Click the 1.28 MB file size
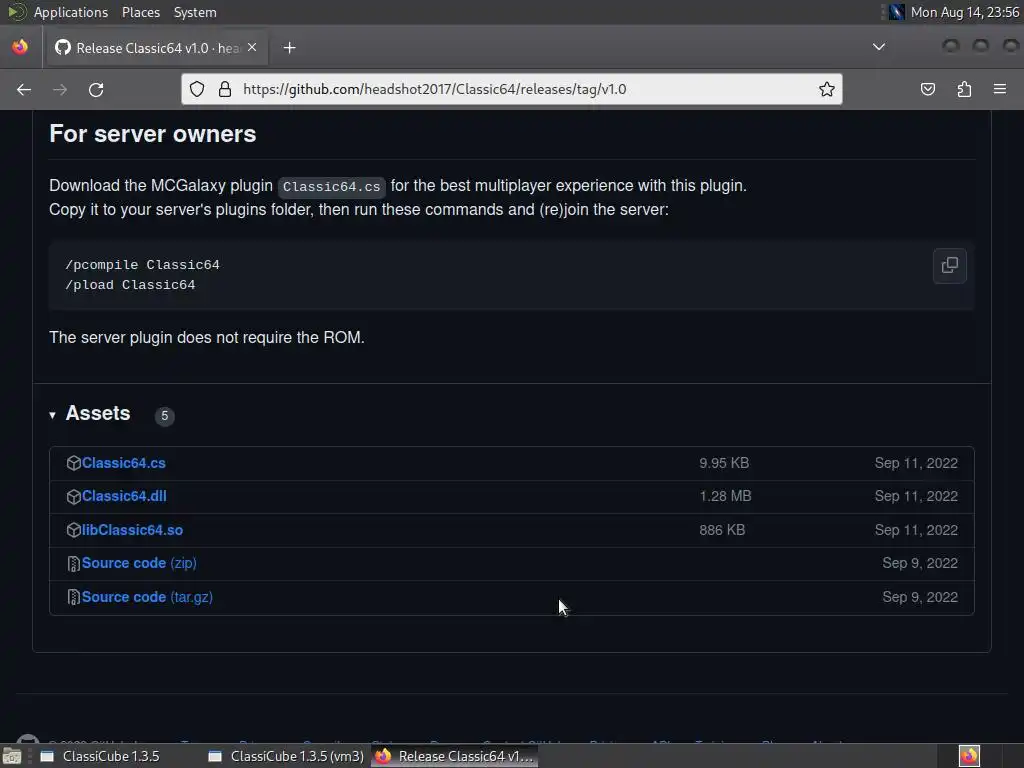This screenshot has width=1024, height=768. tap(725, 496)
